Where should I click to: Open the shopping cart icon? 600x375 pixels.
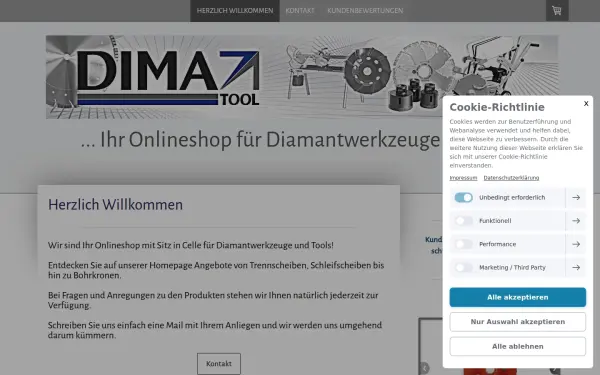[557, 10]
